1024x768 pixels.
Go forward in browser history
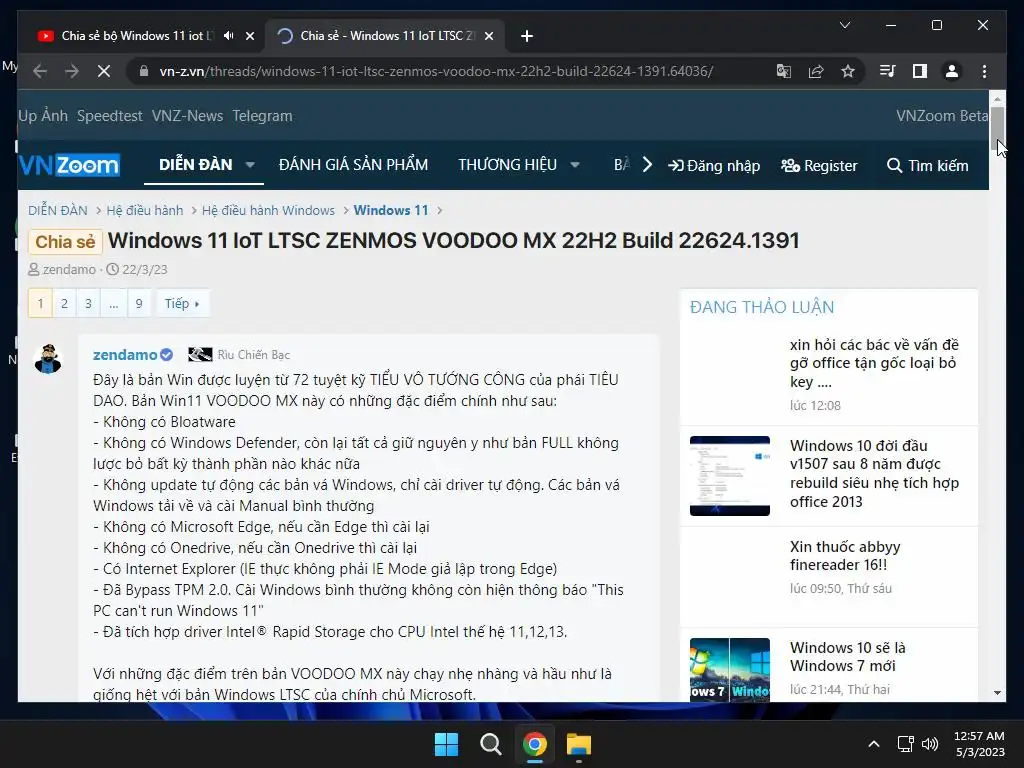pos(72,71)
